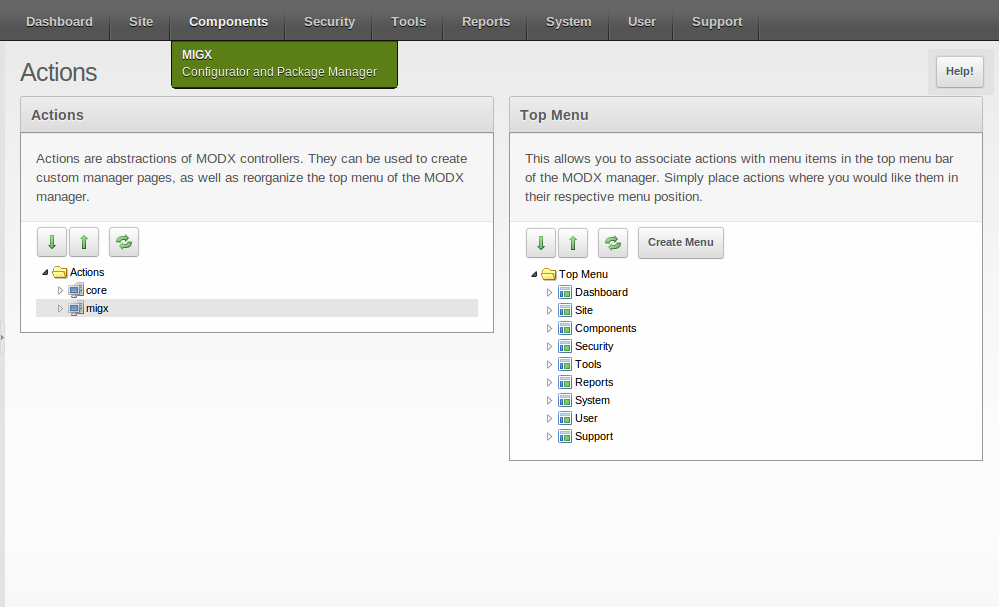Open the Components top navigation menu

(228, 21)
